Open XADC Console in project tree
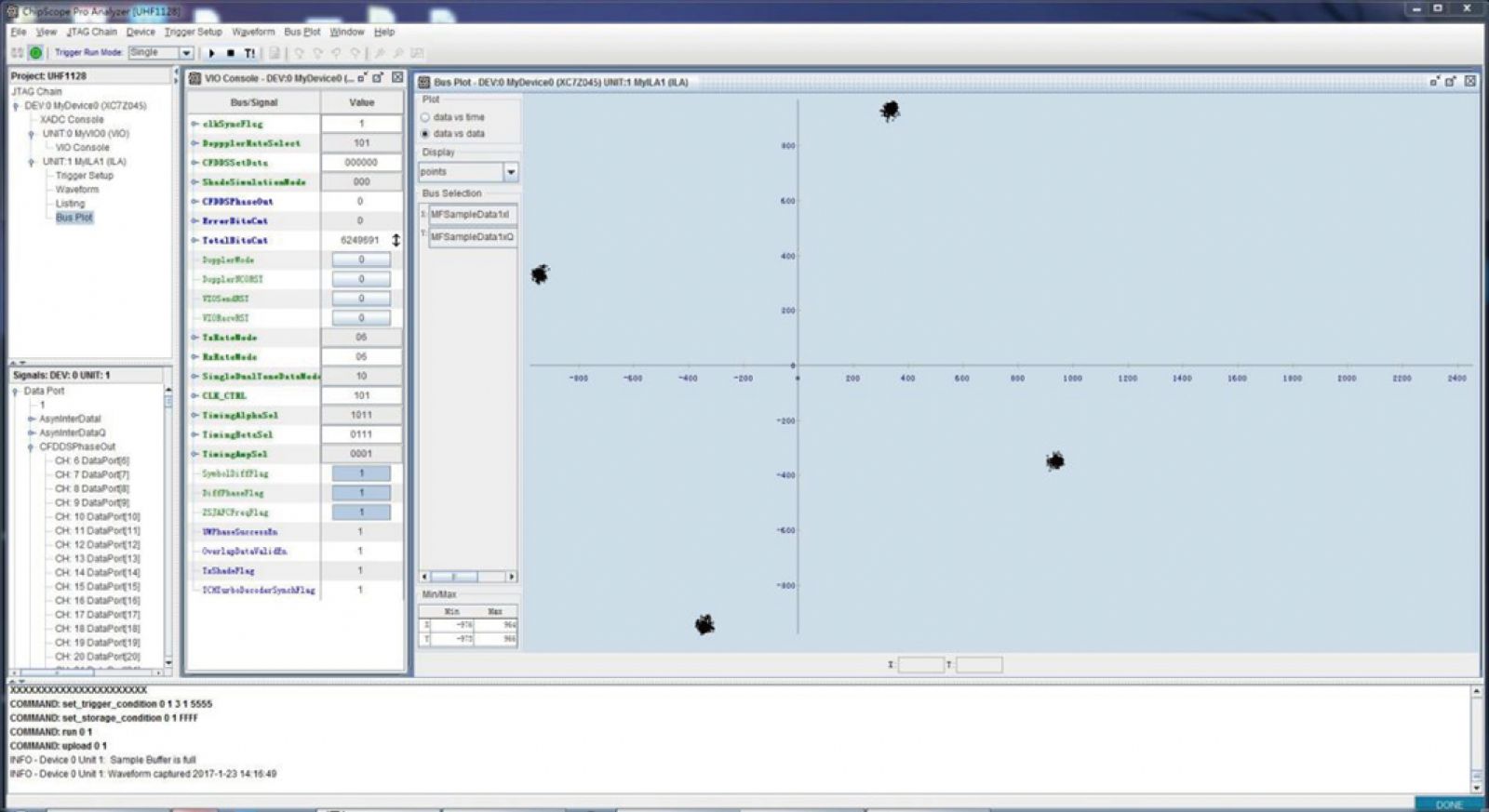Image resolution: width=1489 pixels, height=812 pixels. tap(72, 120)
